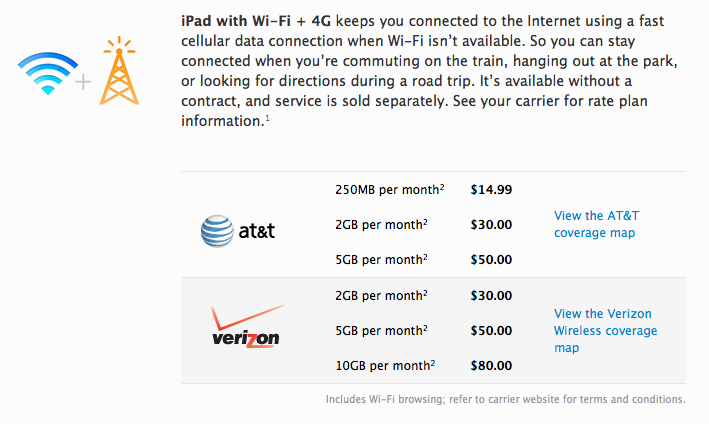Select AT&T 250MB per month plan

(389, 189)
